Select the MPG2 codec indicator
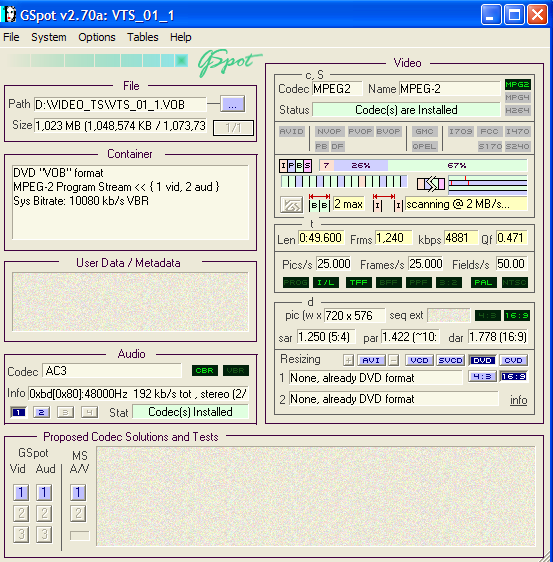Screen dimensions: 553x562 517,85
